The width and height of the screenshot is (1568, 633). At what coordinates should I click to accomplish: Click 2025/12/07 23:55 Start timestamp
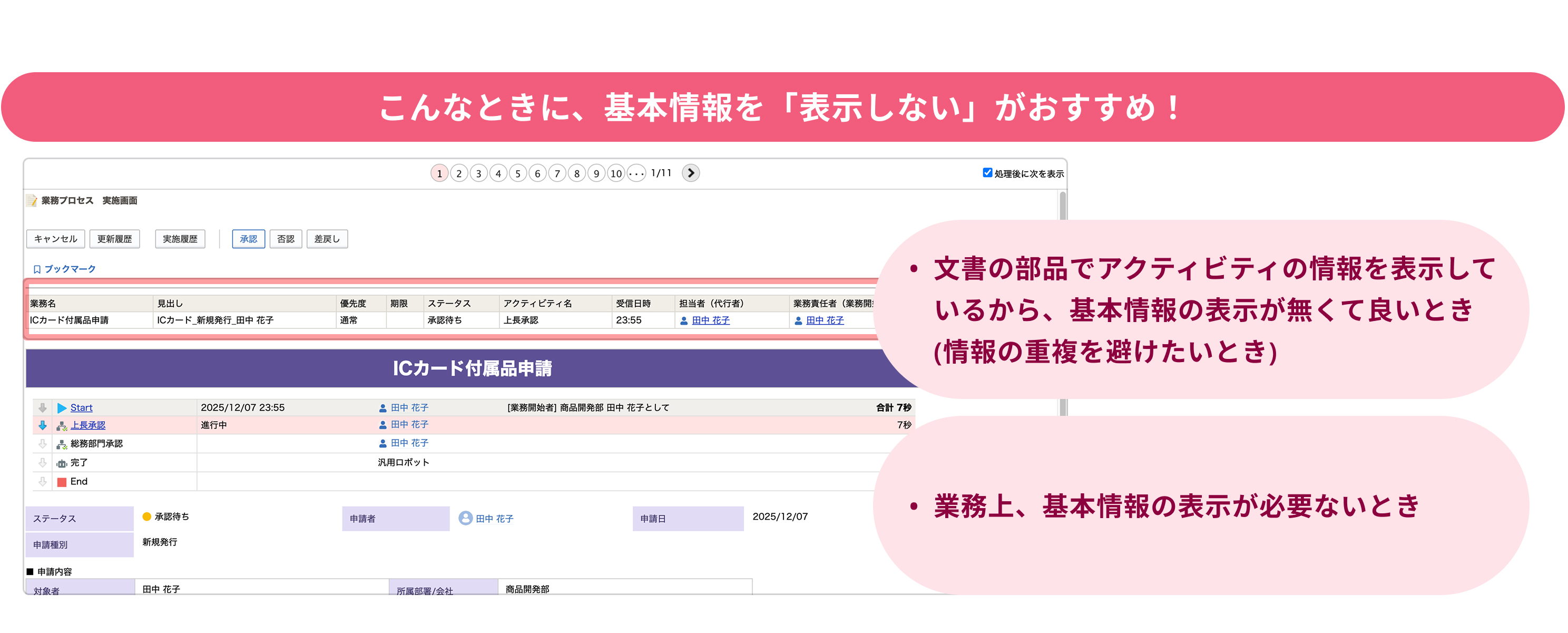[x=242, y=407]
